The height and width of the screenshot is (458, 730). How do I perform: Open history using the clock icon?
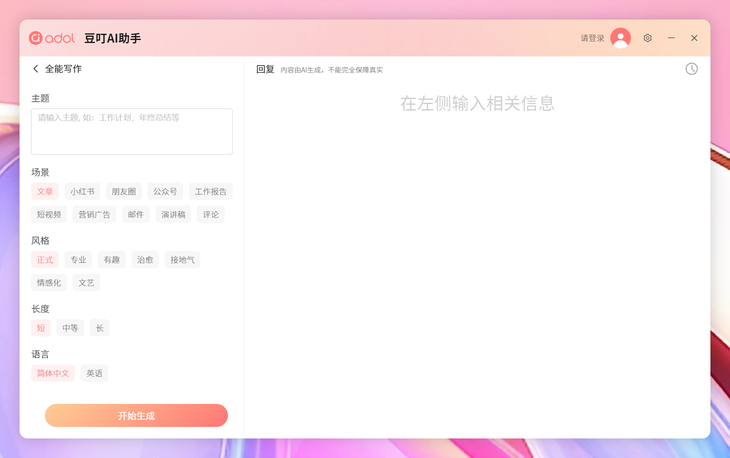pos(691,69)
